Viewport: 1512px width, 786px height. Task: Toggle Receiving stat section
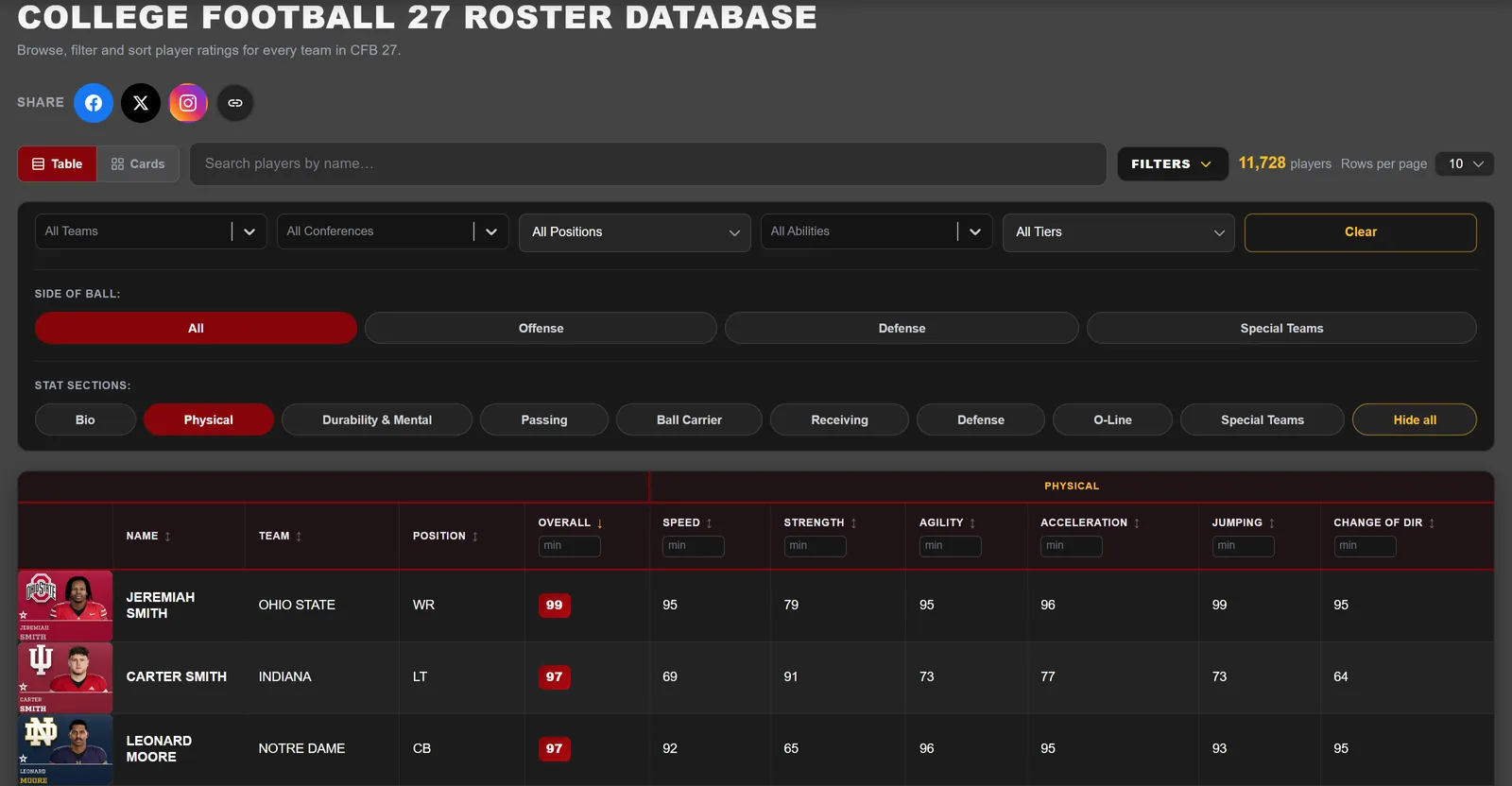(x=839, y=420)
